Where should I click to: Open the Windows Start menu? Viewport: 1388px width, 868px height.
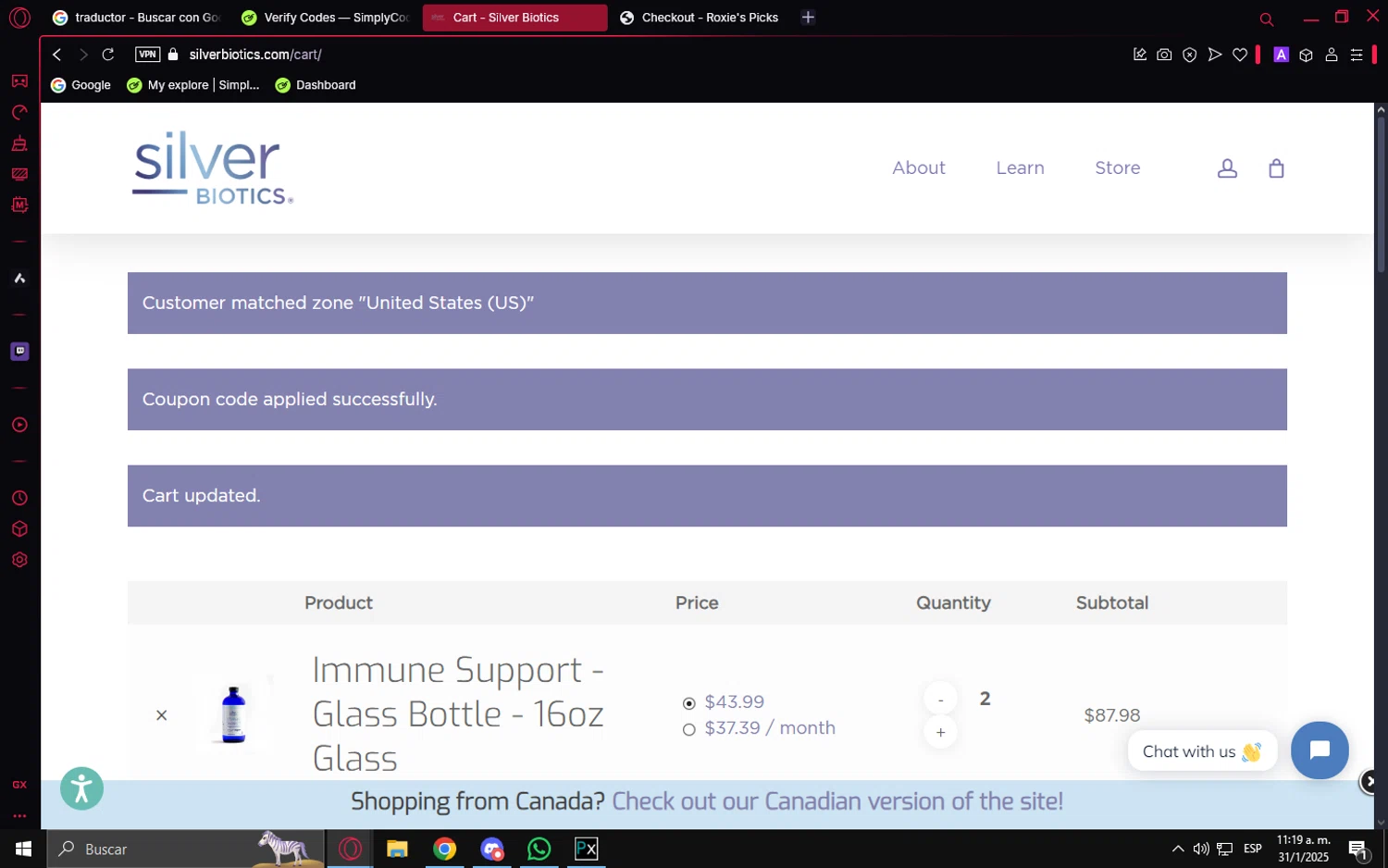coord(23,849)
